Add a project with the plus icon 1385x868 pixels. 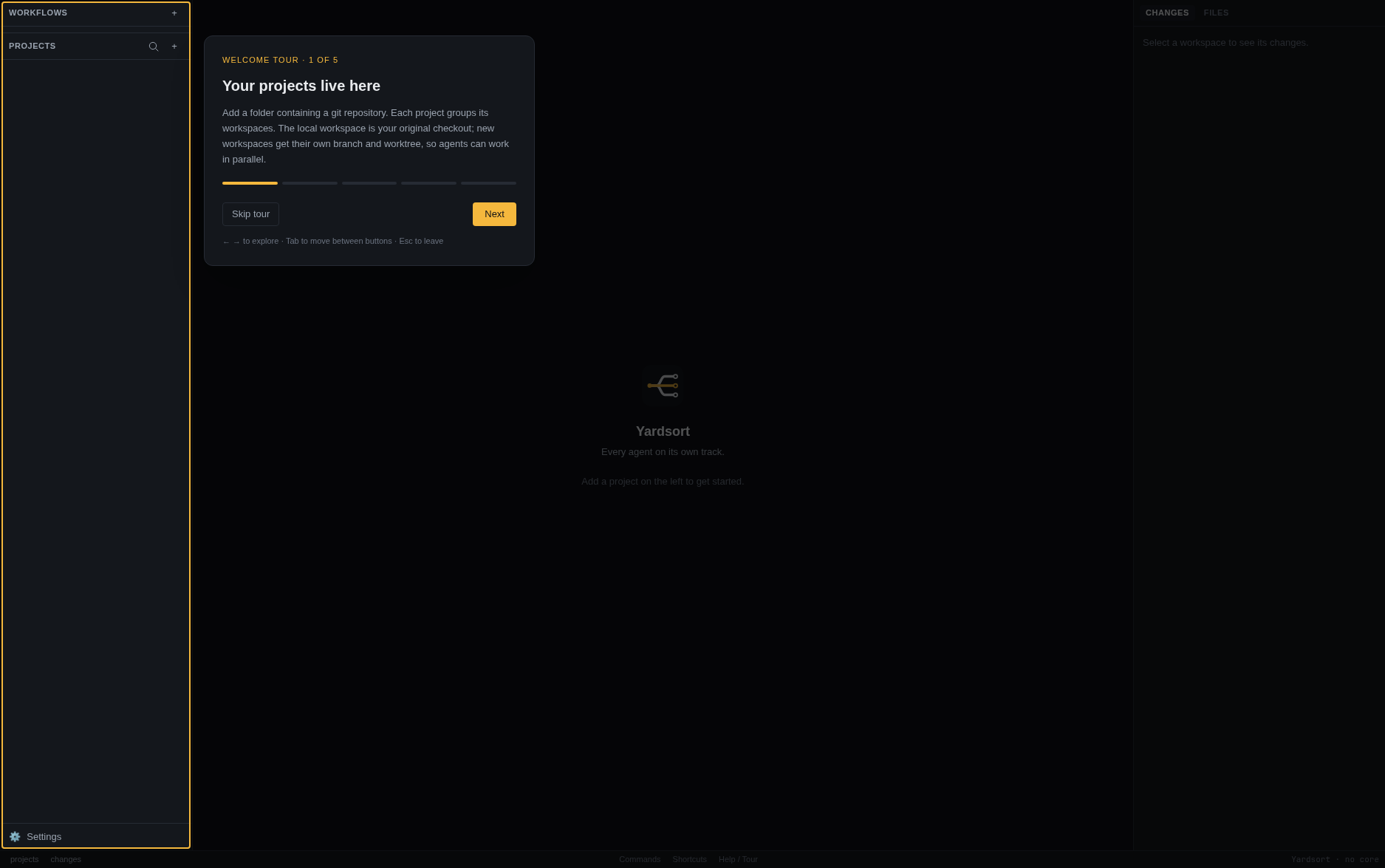coord(174,47)
